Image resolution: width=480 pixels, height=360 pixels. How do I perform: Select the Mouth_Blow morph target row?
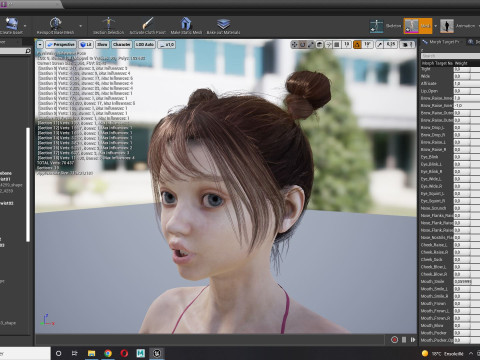tap(450, 326)
